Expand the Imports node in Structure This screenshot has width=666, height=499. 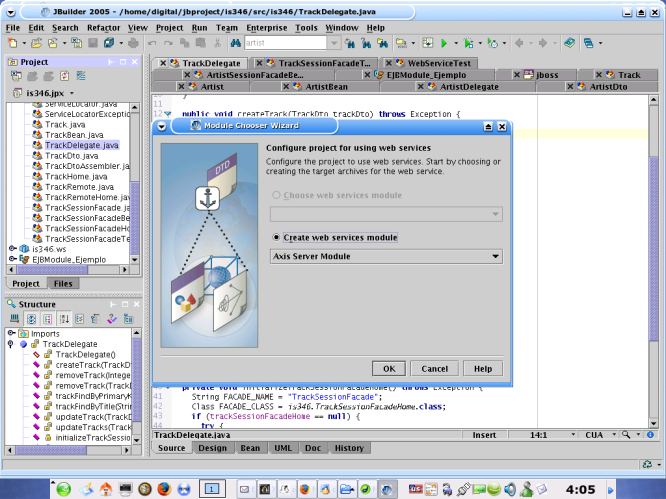click(x=11, y=334)
